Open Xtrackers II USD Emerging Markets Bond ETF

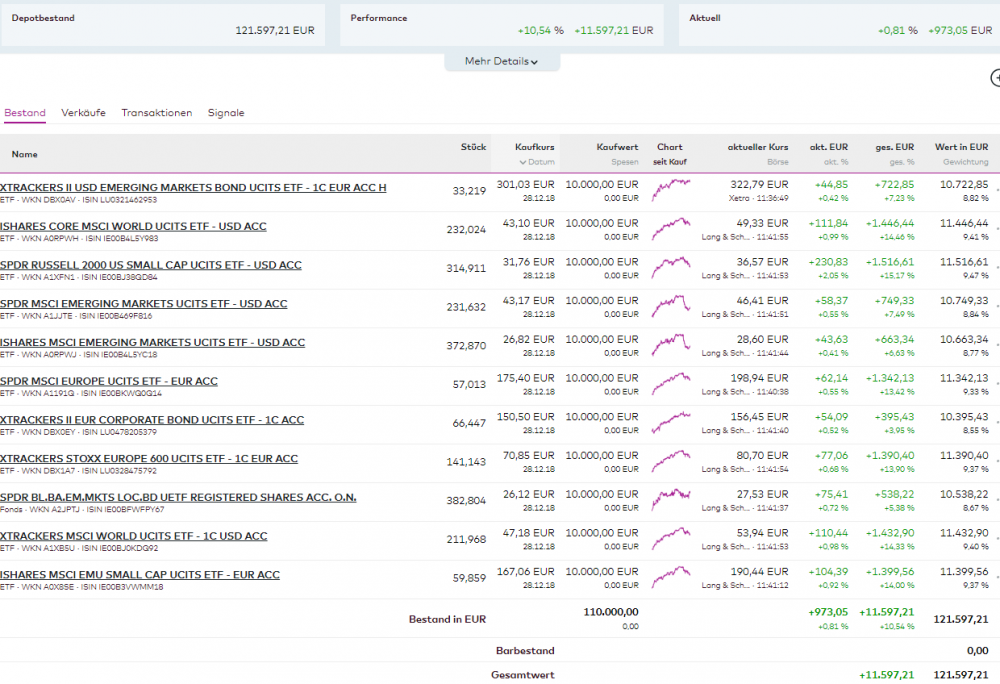(x=193, y=187)
